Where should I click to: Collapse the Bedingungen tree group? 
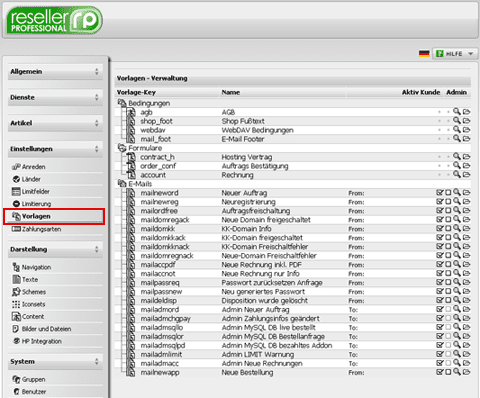(122, 103)
